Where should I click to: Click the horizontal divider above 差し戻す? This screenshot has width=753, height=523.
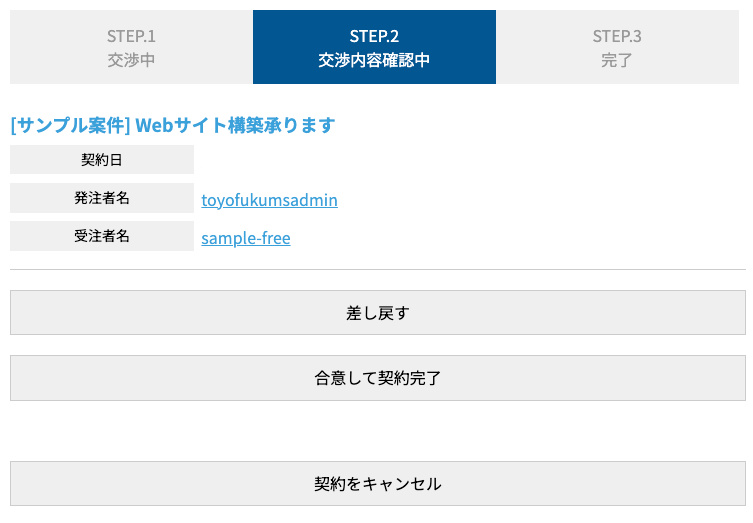[378, 269]
